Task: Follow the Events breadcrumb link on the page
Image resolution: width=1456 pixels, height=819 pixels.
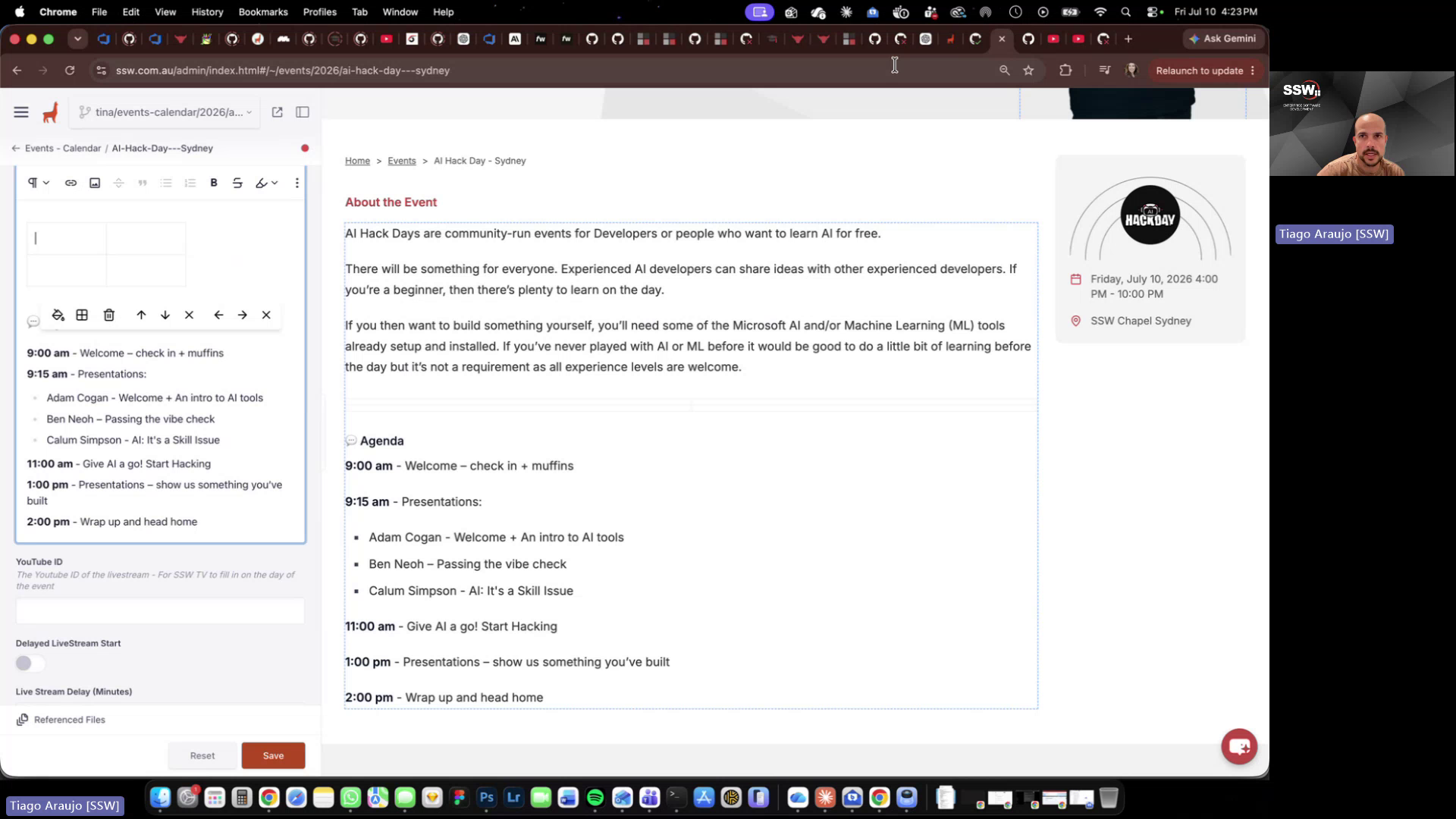Action: [402, 161]
